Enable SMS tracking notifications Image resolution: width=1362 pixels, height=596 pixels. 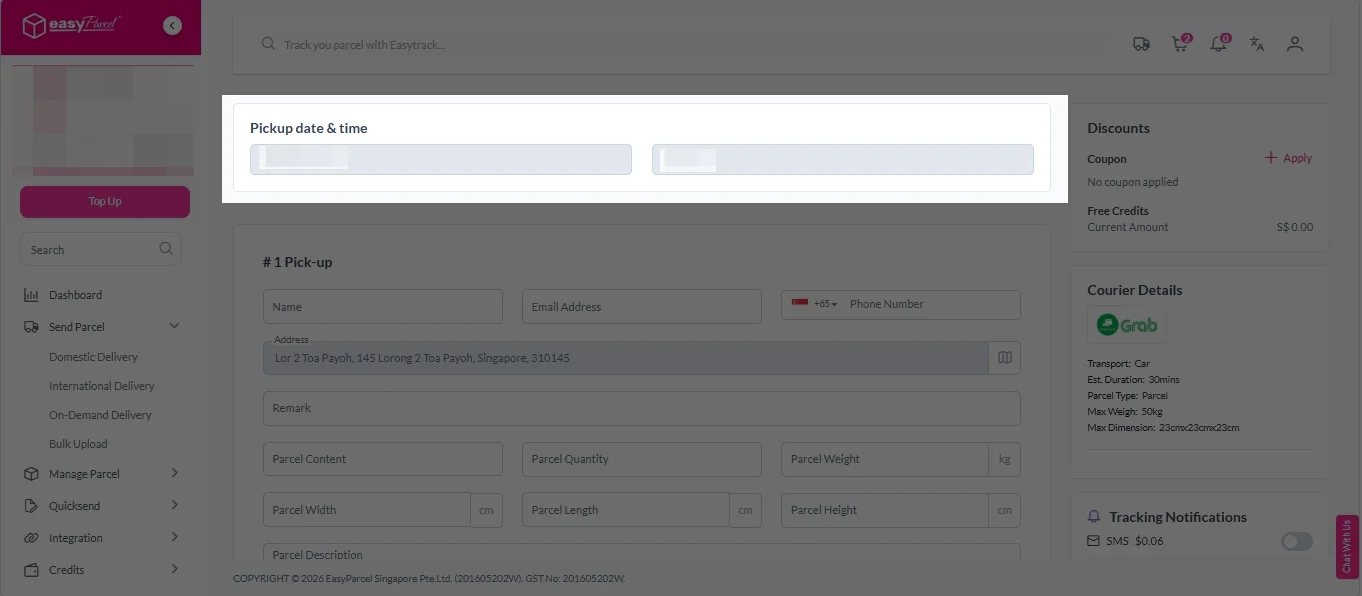[x=1296, y=541]
